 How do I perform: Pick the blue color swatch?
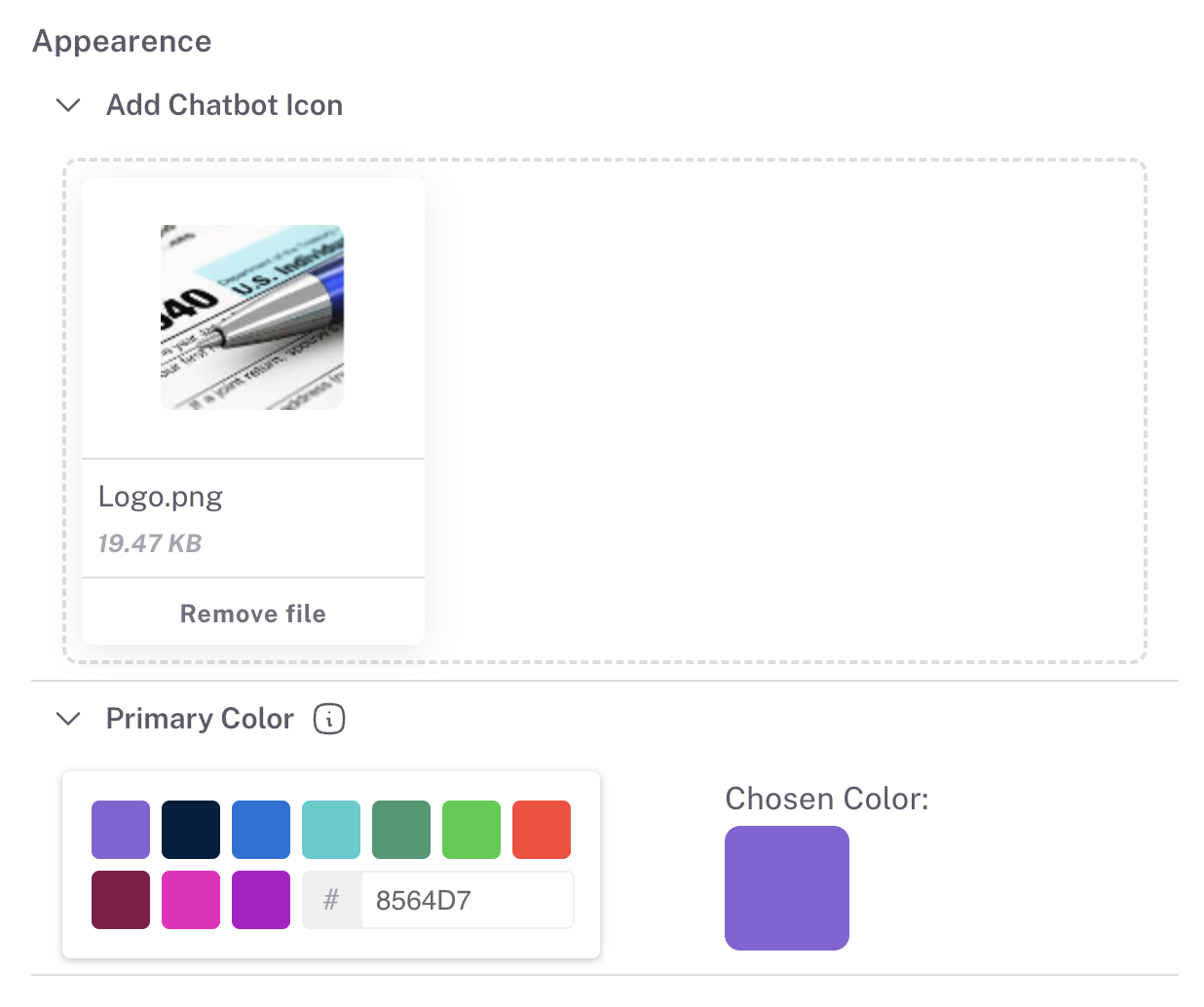pyautogui.click(x=261, y=830)
